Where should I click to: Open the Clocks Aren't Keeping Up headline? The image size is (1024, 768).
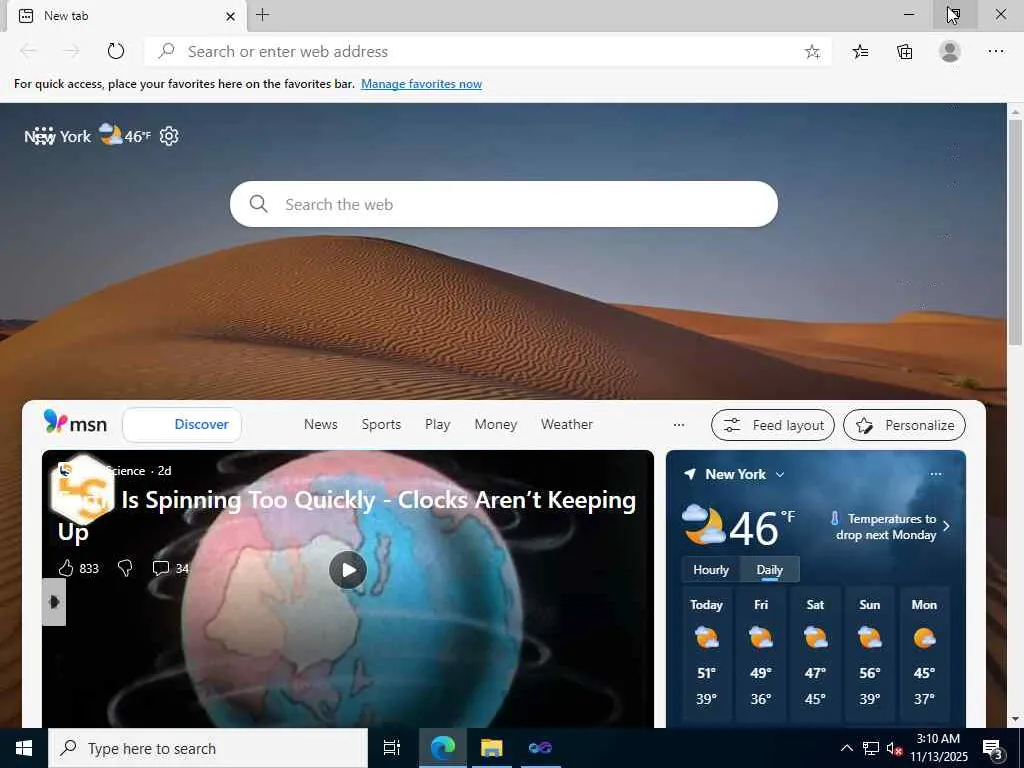(x=346, y=516)
